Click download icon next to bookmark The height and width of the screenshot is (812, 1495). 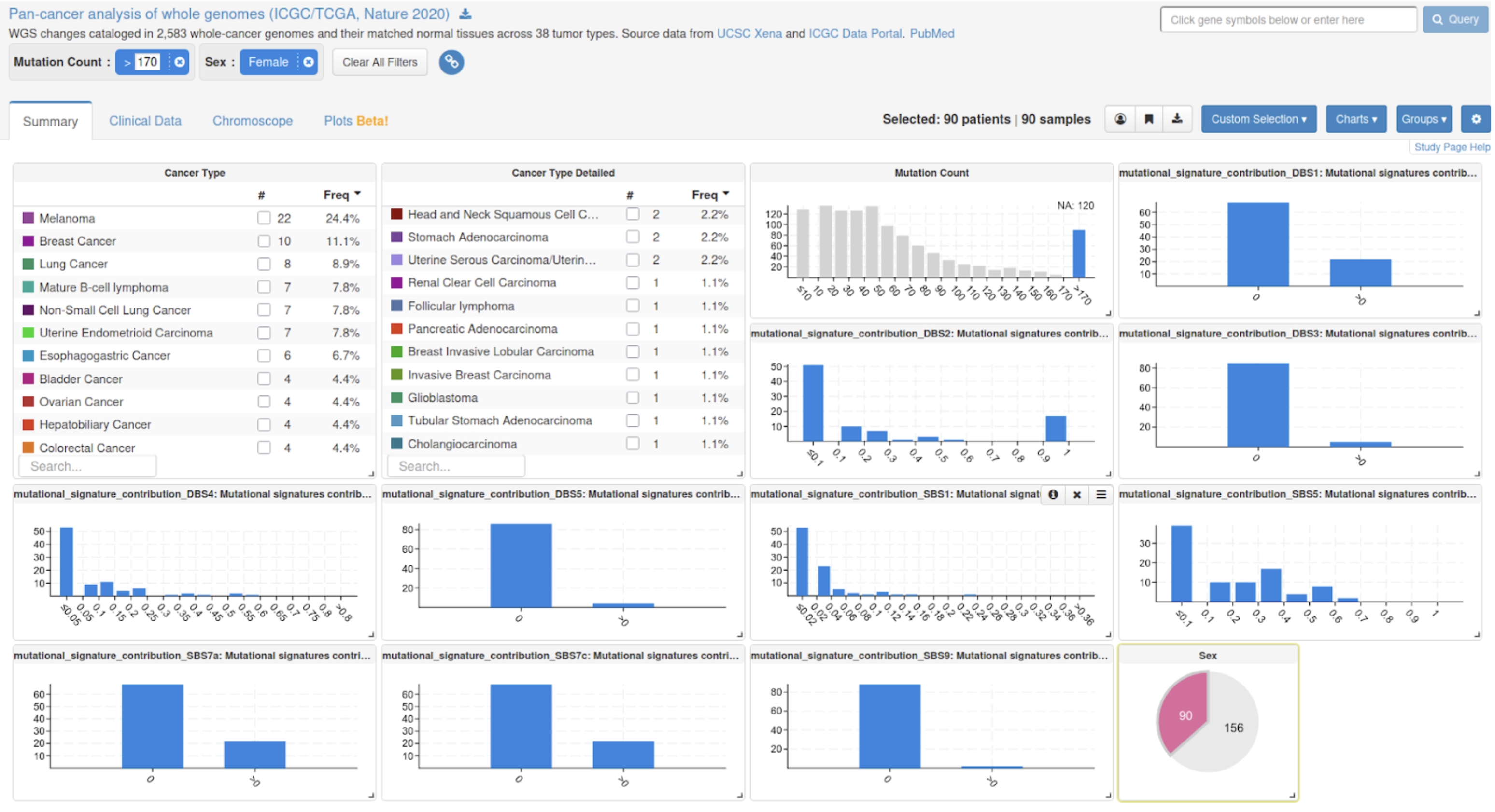click(1177, 119)
